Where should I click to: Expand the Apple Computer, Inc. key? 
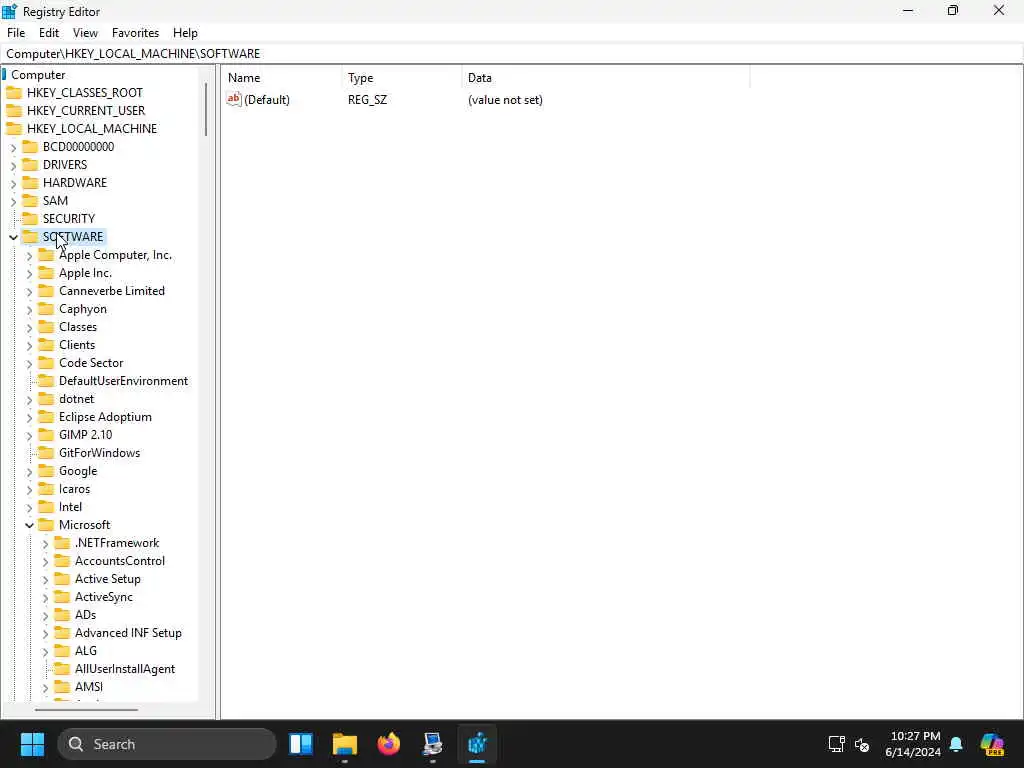(29, 255)
